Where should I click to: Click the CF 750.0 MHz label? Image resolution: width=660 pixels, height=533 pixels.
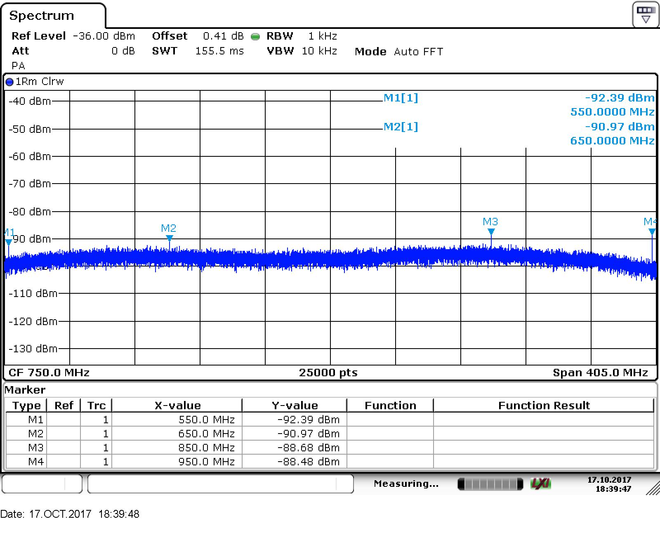pos(49,373)
